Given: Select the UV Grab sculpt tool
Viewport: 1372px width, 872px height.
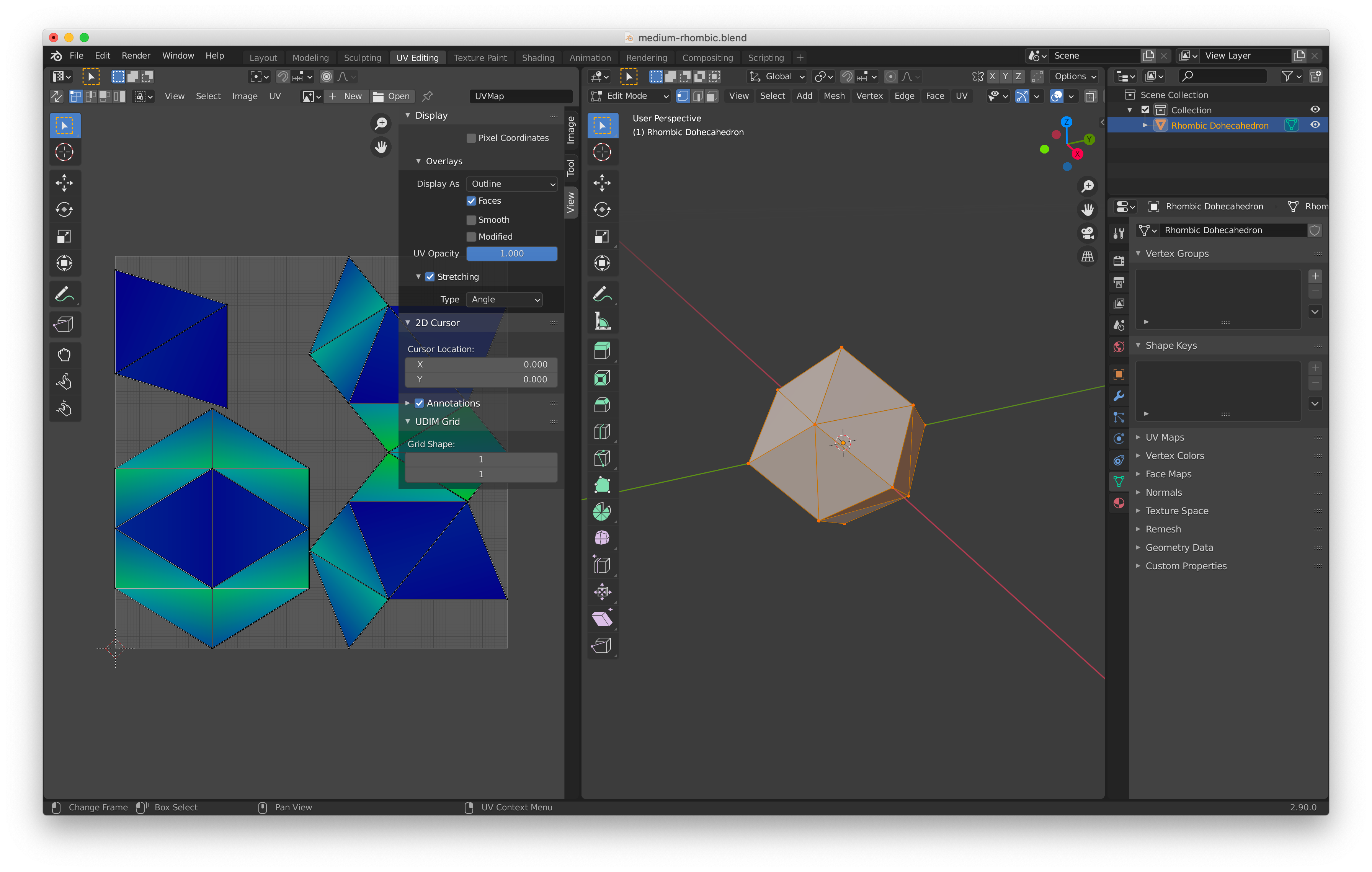Looking at the screenshot, I should coord(64,355).
